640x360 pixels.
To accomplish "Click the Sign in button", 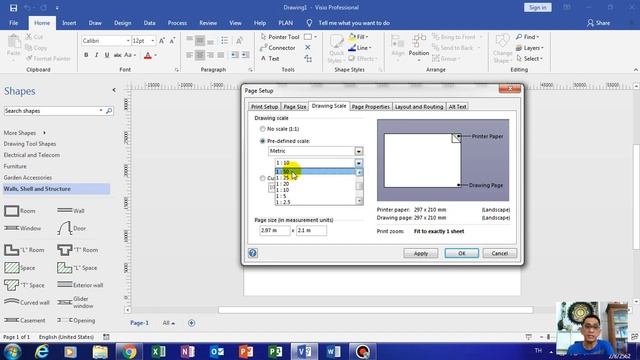I will 538,7.
